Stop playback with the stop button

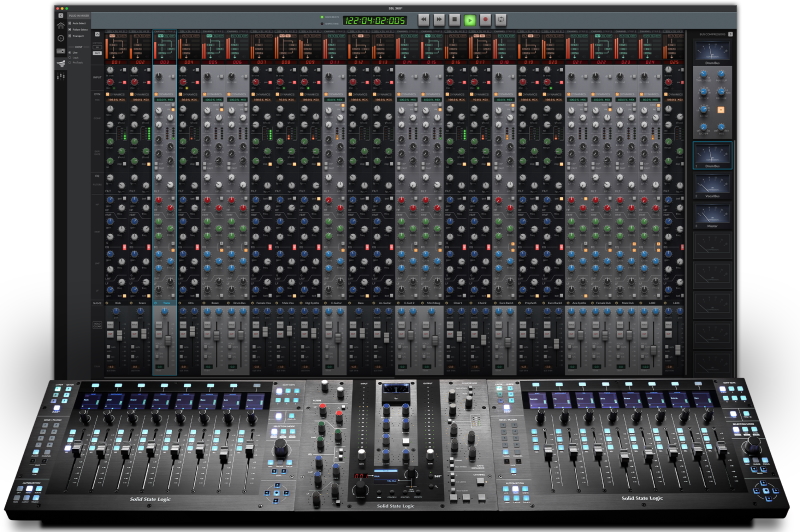coord(454,20)
